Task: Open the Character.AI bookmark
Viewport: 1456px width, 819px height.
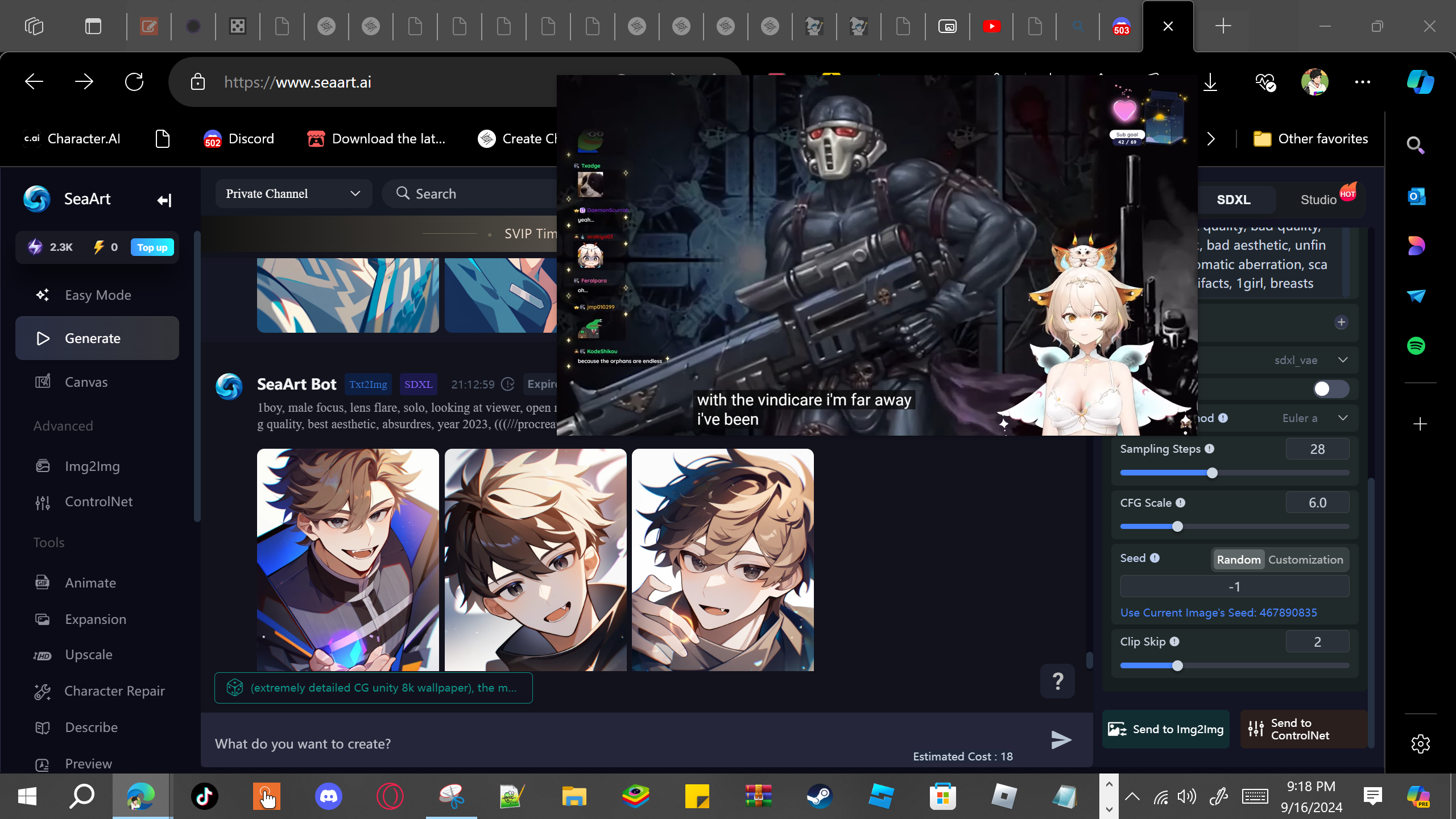Action: pos(72,139)
